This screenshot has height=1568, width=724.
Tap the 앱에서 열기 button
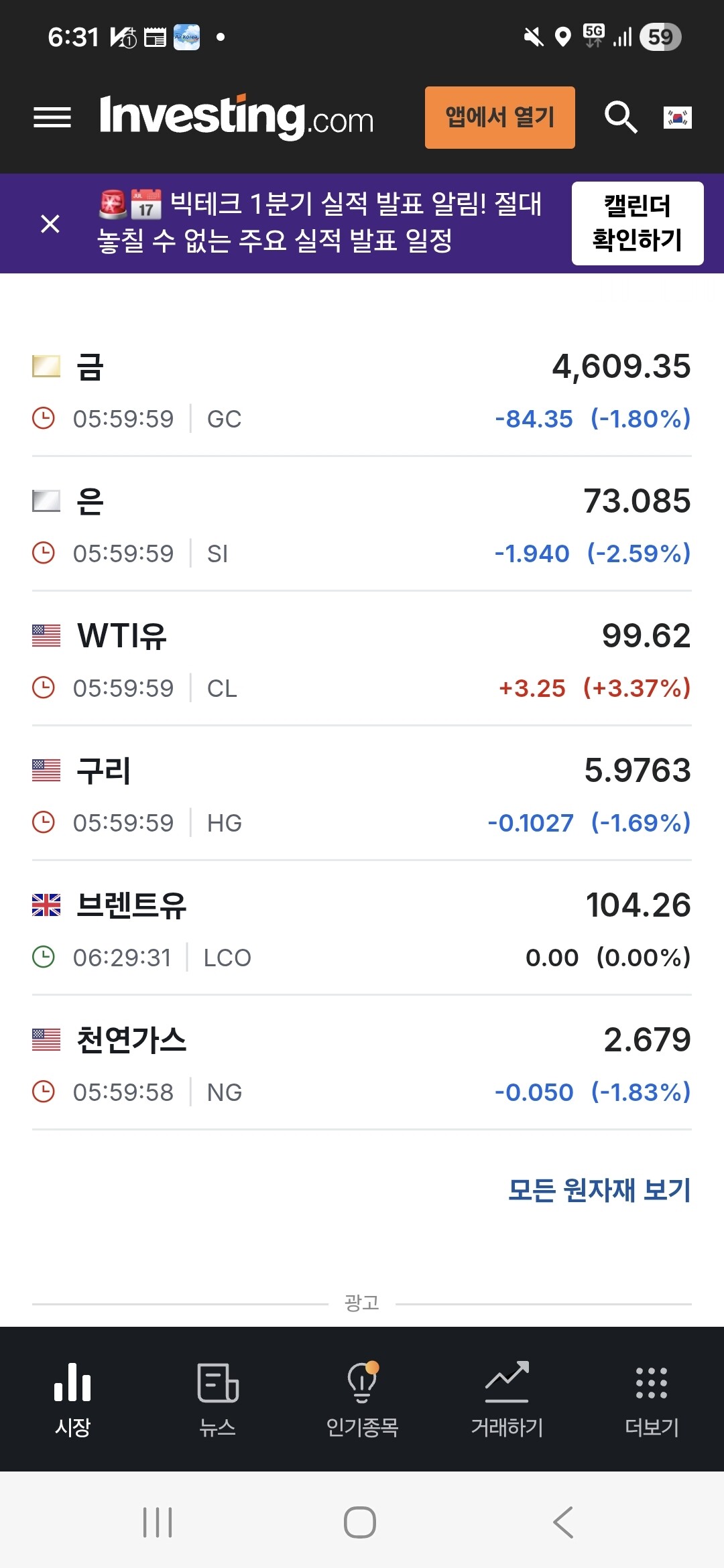(500, 117)
